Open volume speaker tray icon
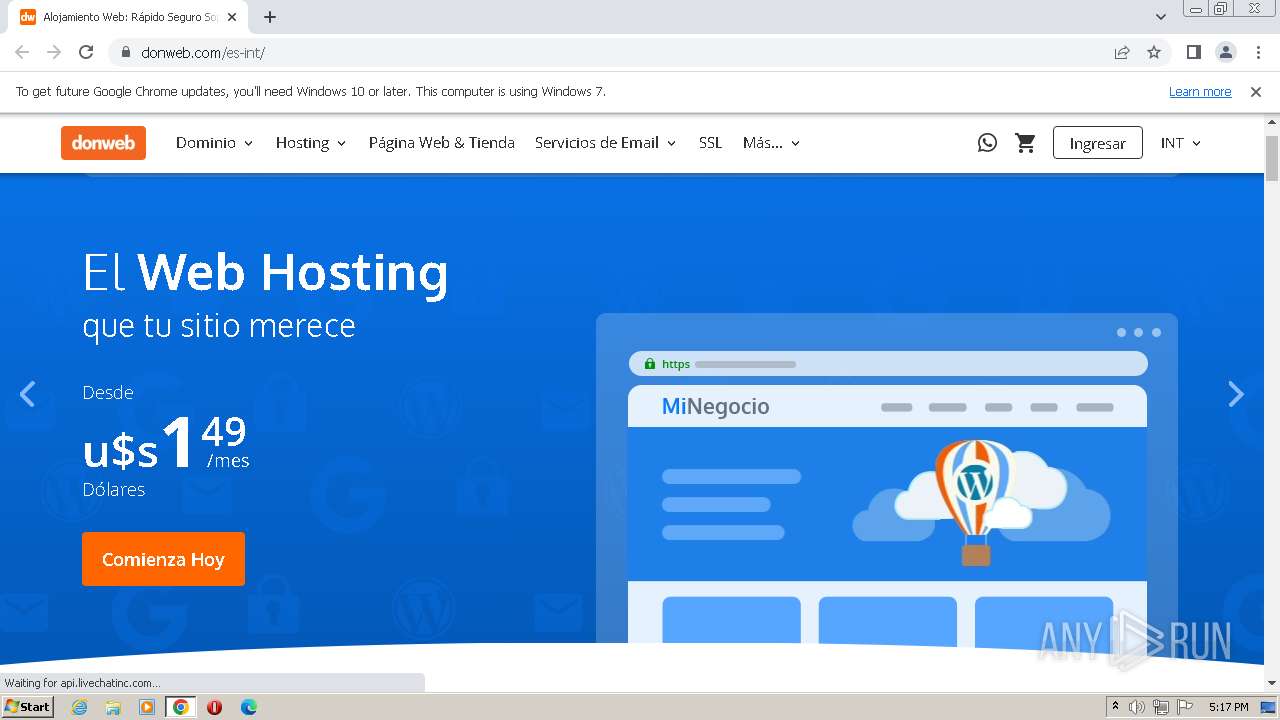This screenshot has width=1280, height=720. click(x=1137, y=707)
